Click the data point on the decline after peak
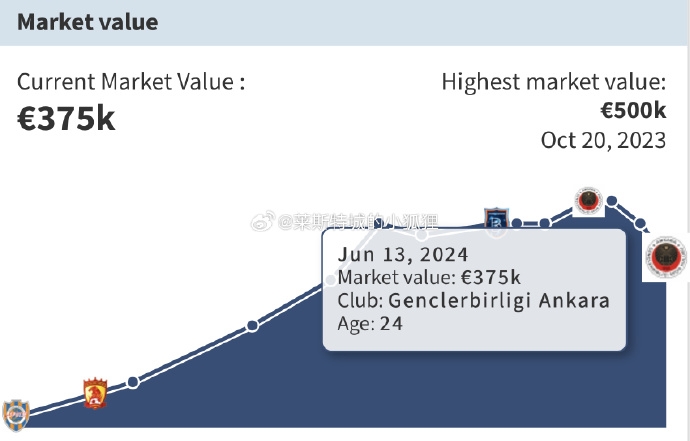The image size is (690, 441). (640, 223)
